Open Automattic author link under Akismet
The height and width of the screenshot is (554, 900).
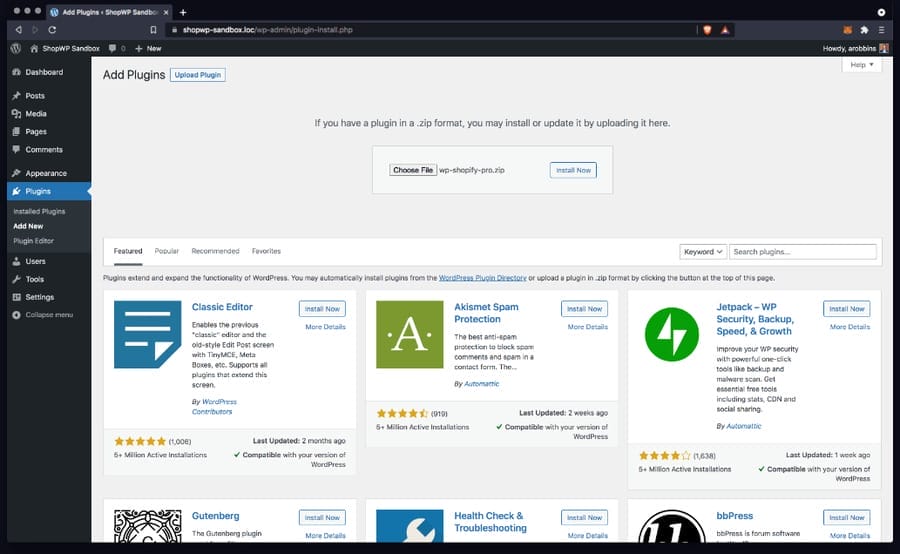pyautogui.click(x=482, y=383)
